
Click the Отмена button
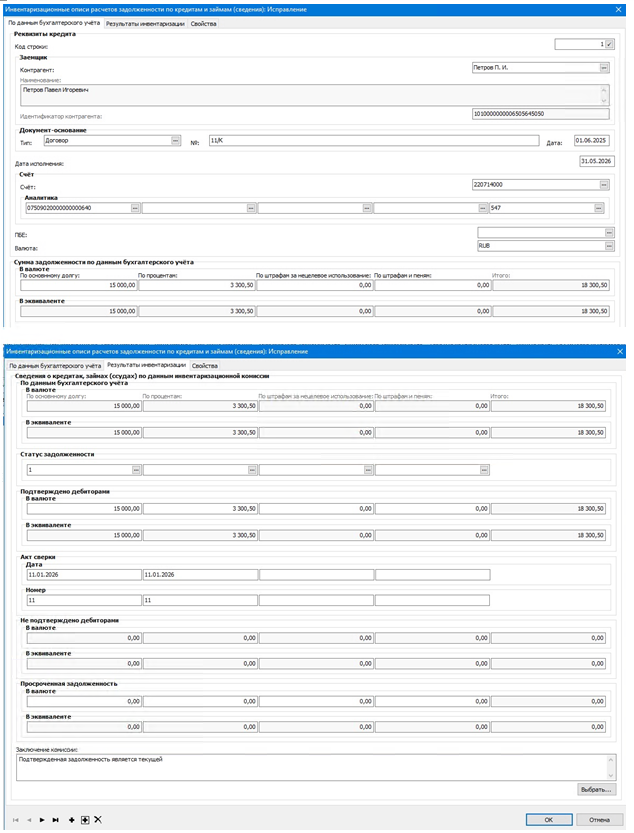pyautogui.click(x=599, y=819)
